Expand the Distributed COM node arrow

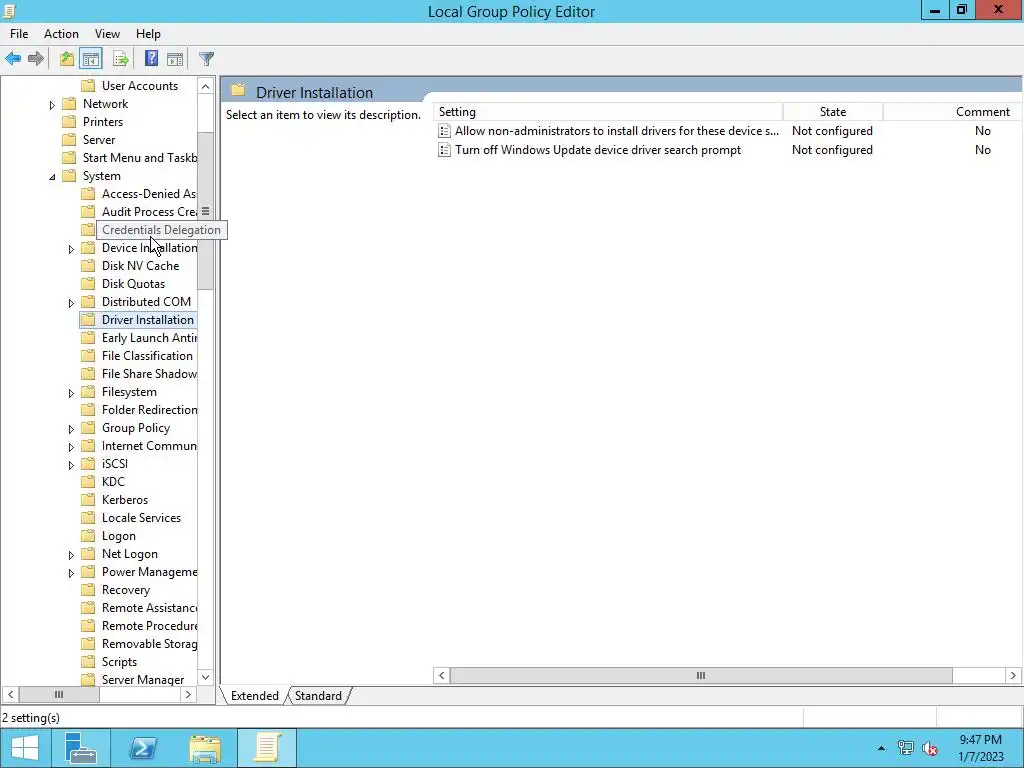[x=71, y=303]
